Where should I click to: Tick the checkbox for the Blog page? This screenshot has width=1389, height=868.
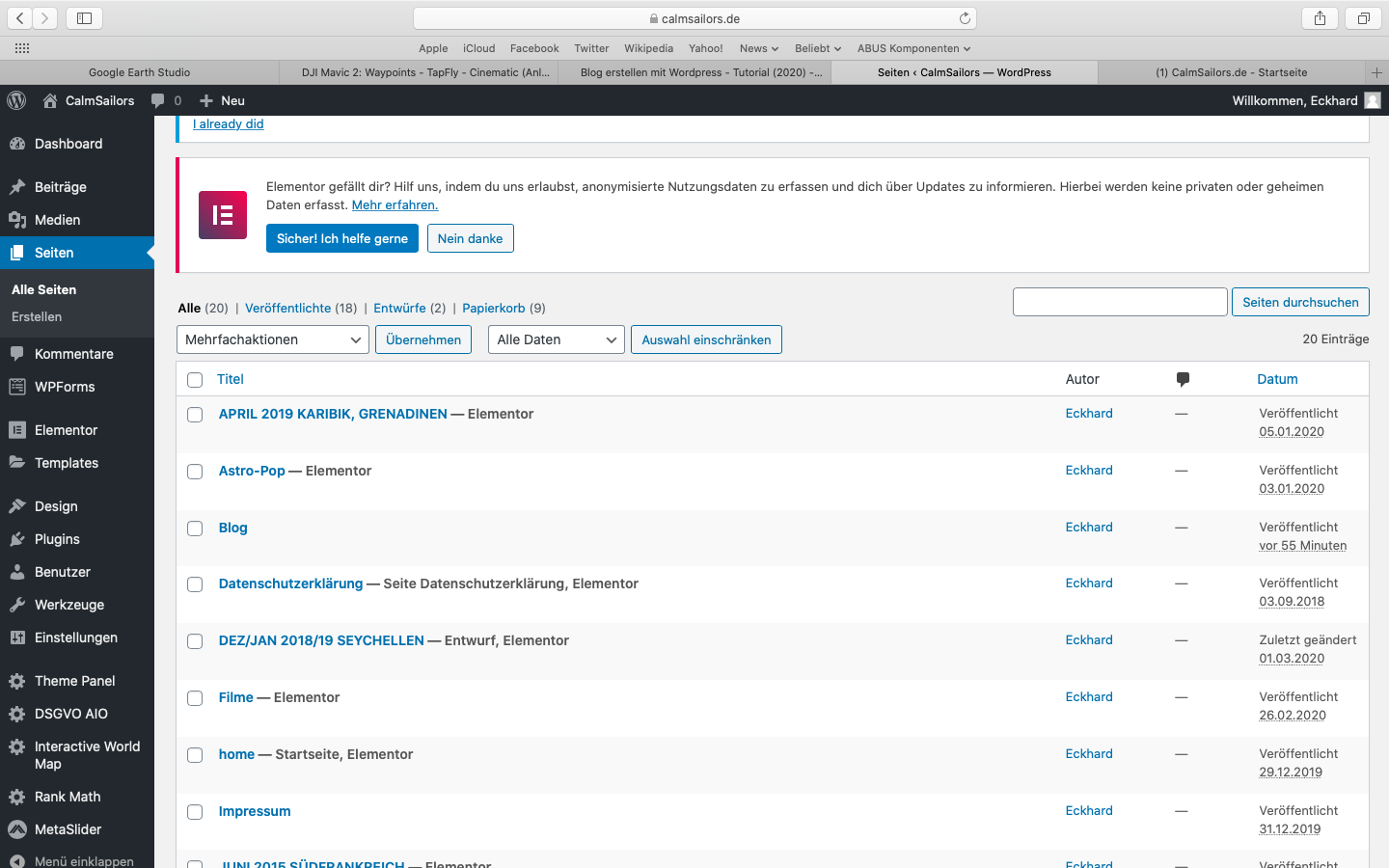point(195,529)
